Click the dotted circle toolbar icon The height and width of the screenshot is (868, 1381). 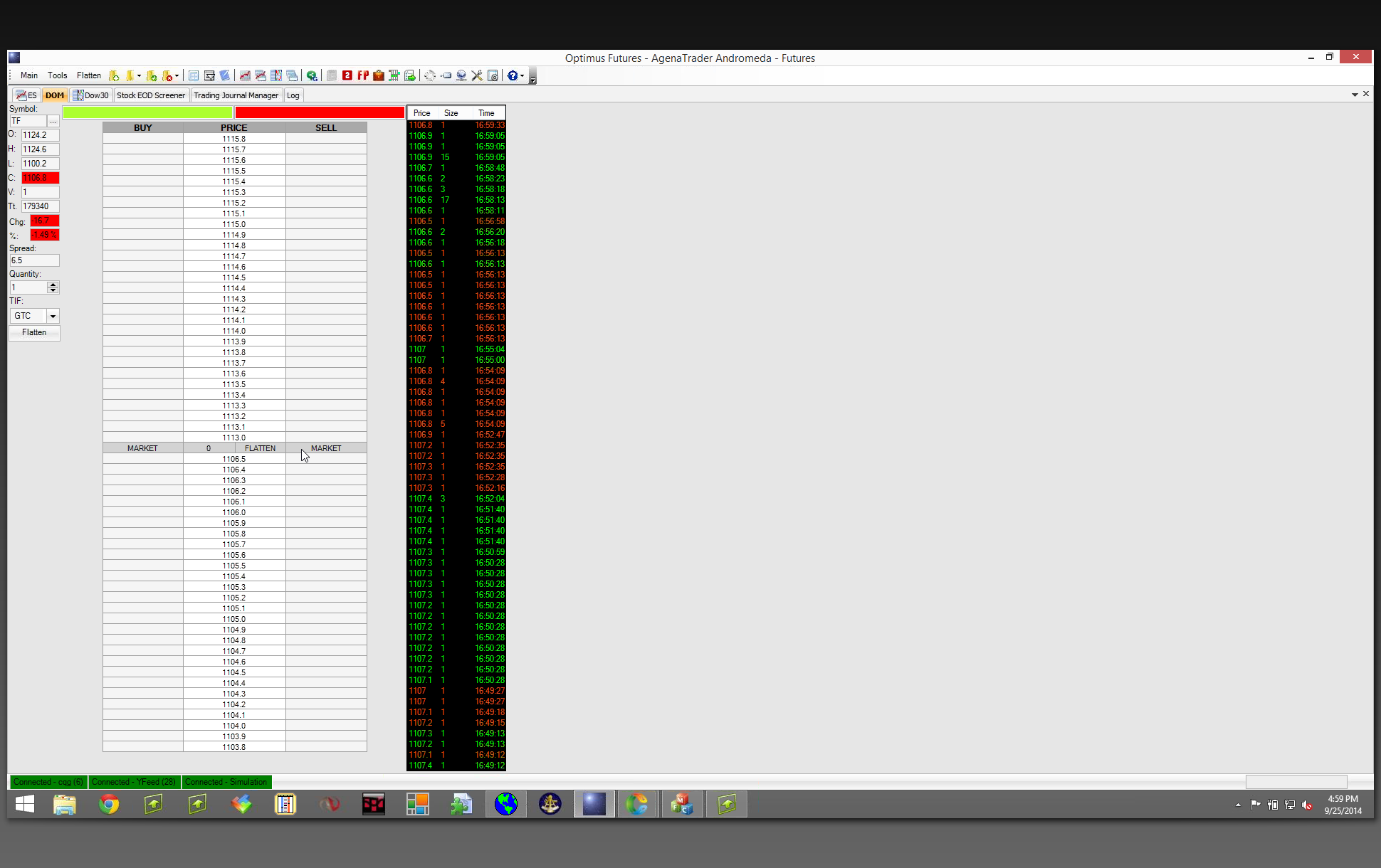(430, 75)
